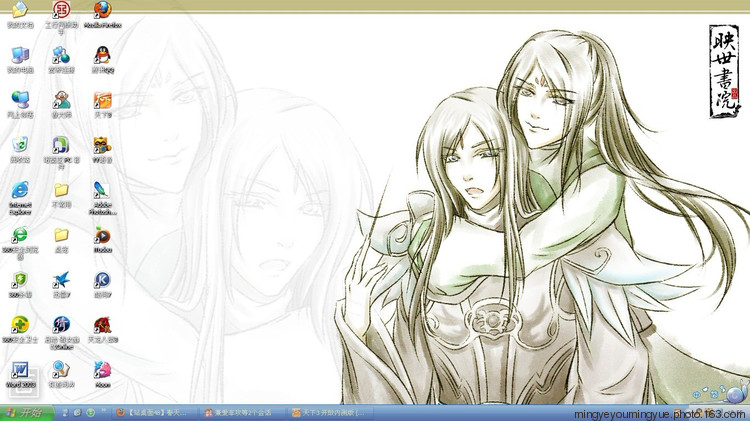The height and width of the screenshot is (421, 750).
Task: Launch the Ludashi (Master Lu) shortcut
Action: pyautogui.click(x=61, y=100)
